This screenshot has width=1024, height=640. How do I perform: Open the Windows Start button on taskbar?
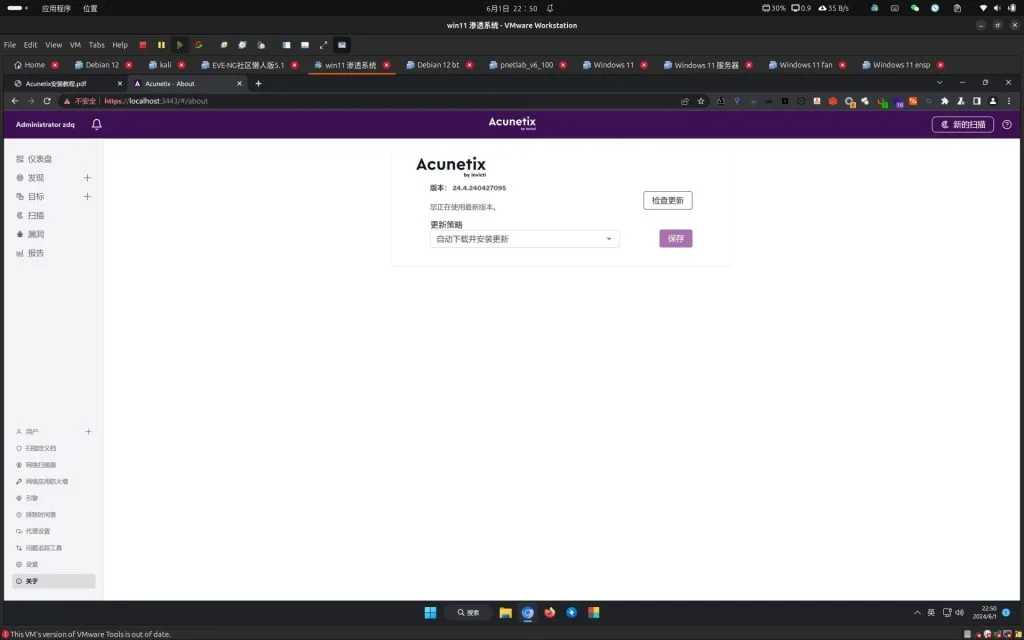tap(430, 613)
